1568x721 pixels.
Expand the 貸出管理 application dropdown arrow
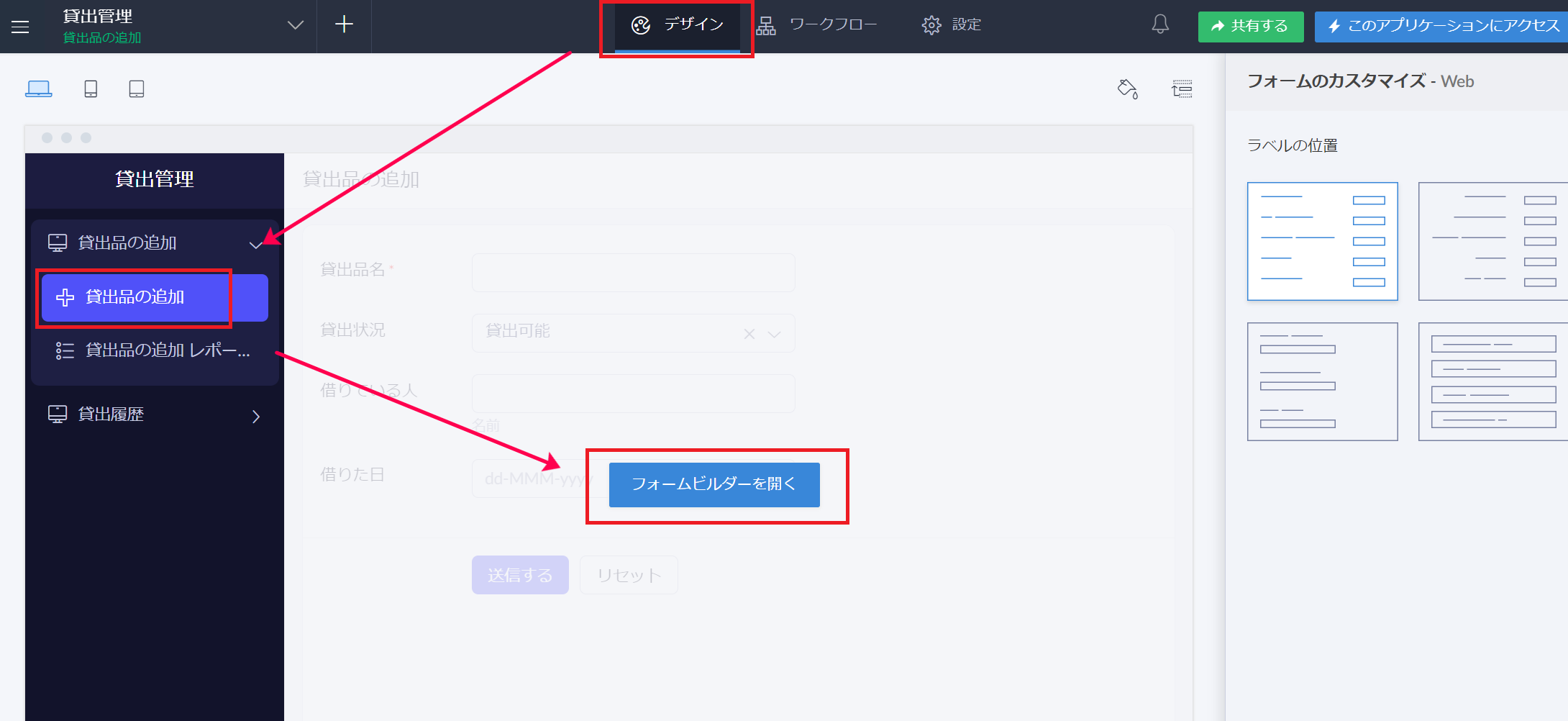[x=295, y=25]
